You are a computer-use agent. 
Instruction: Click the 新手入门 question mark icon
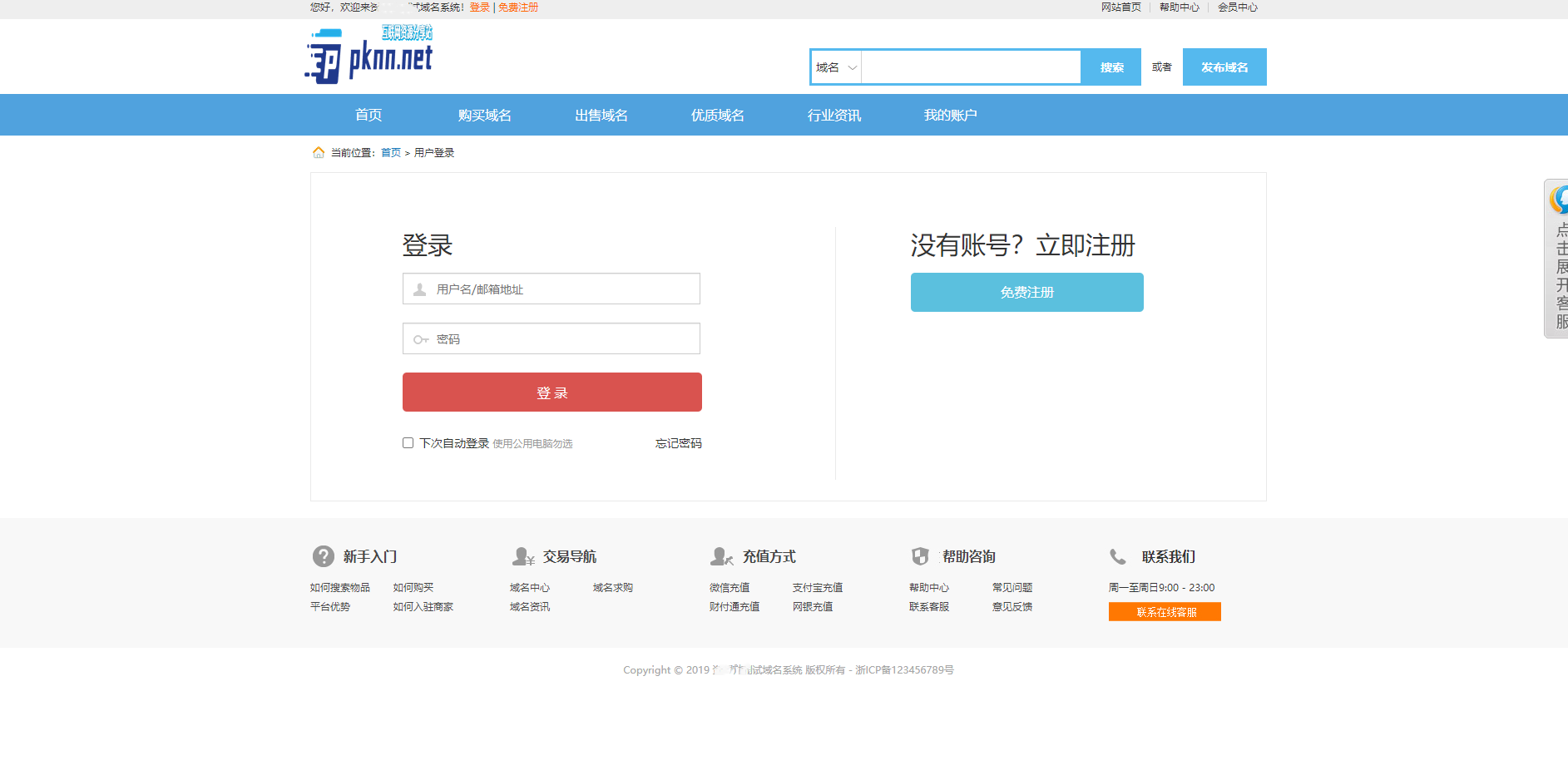[322, 556]
